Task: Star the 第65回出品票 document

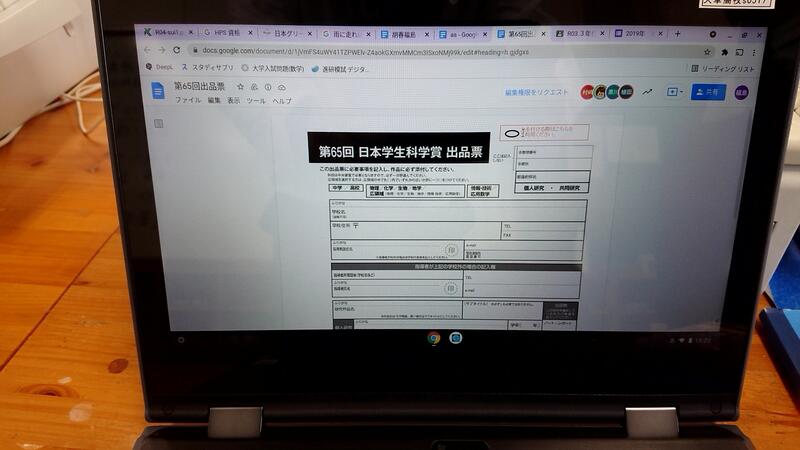Action: click(x=239, y=87)
